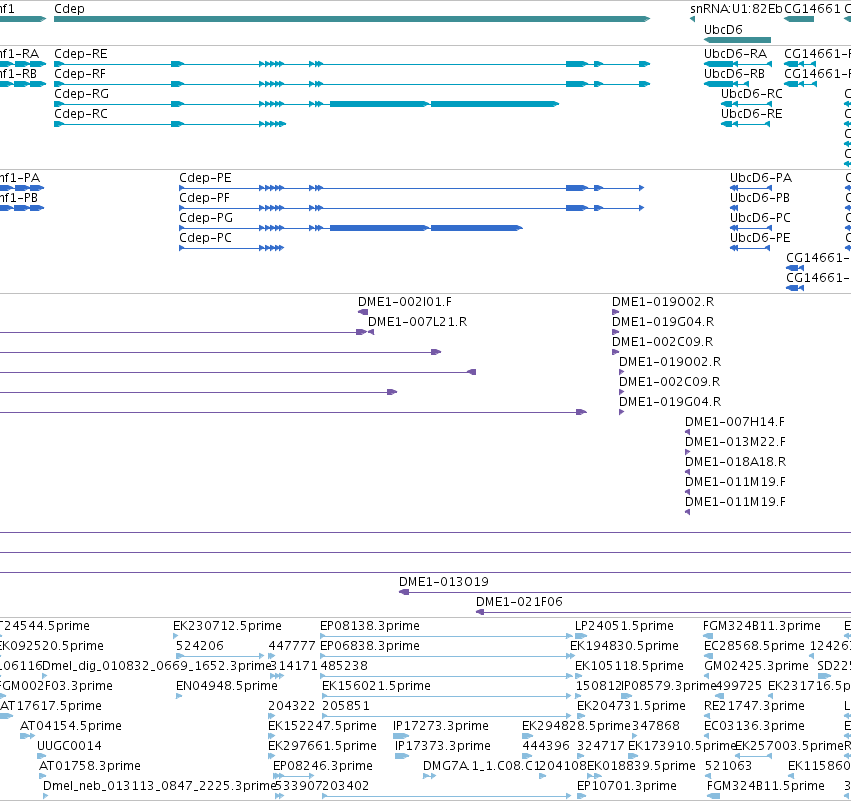Open the DME1-013O19 BAC label

point(443,582)
